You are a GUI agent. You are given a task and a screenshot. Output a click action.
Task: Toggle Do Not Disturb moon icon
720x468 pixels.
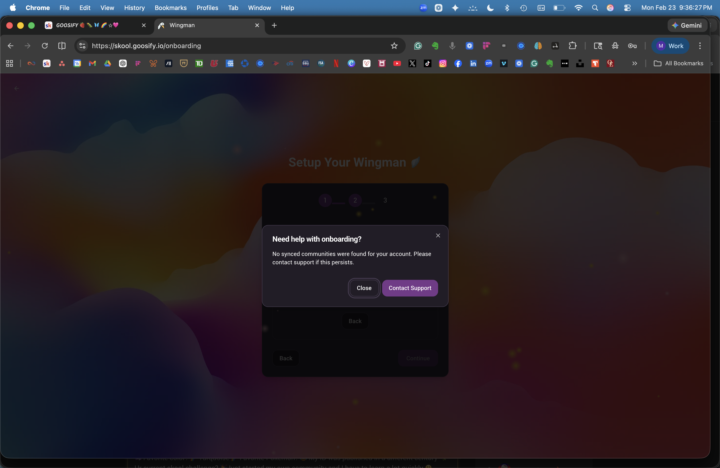click(490, 8)
